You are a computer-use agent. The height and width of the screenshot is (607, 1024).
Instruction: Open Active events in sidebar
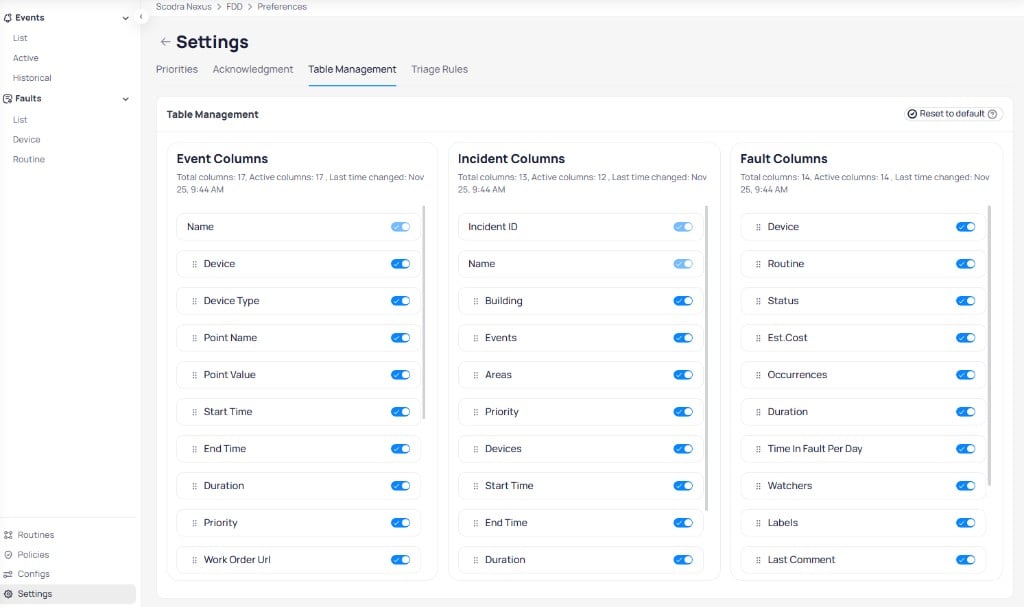pyautogui.click(x=25, y=58)
